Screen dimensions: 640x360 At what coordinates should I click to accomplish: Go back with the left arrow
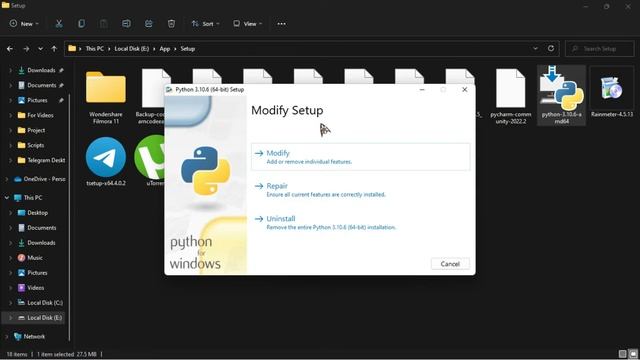click(x=10, y=49)
